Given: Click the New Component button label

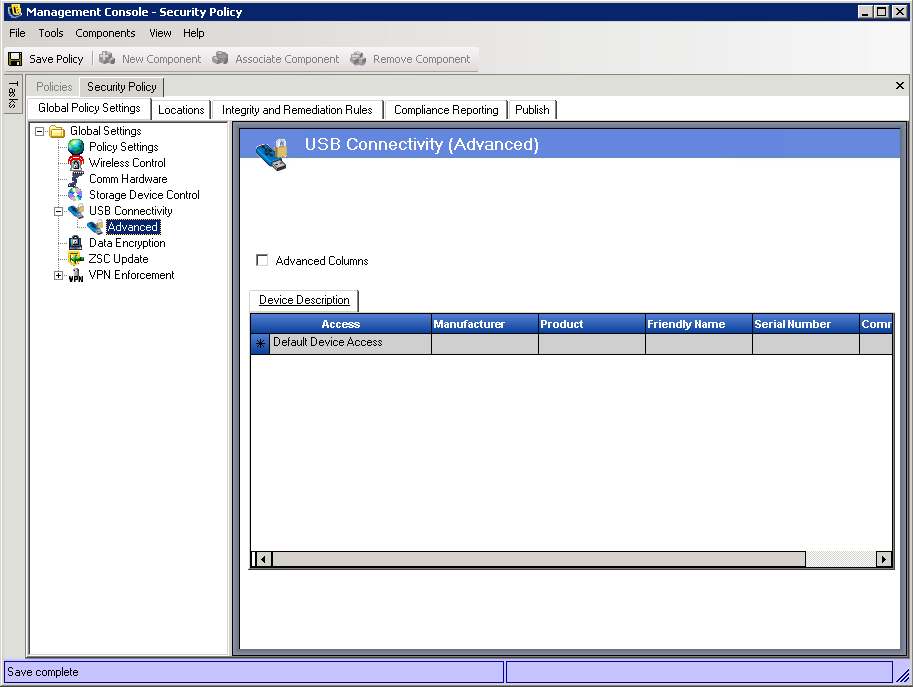Looking at the screenshot, I should tap(161, 59).
